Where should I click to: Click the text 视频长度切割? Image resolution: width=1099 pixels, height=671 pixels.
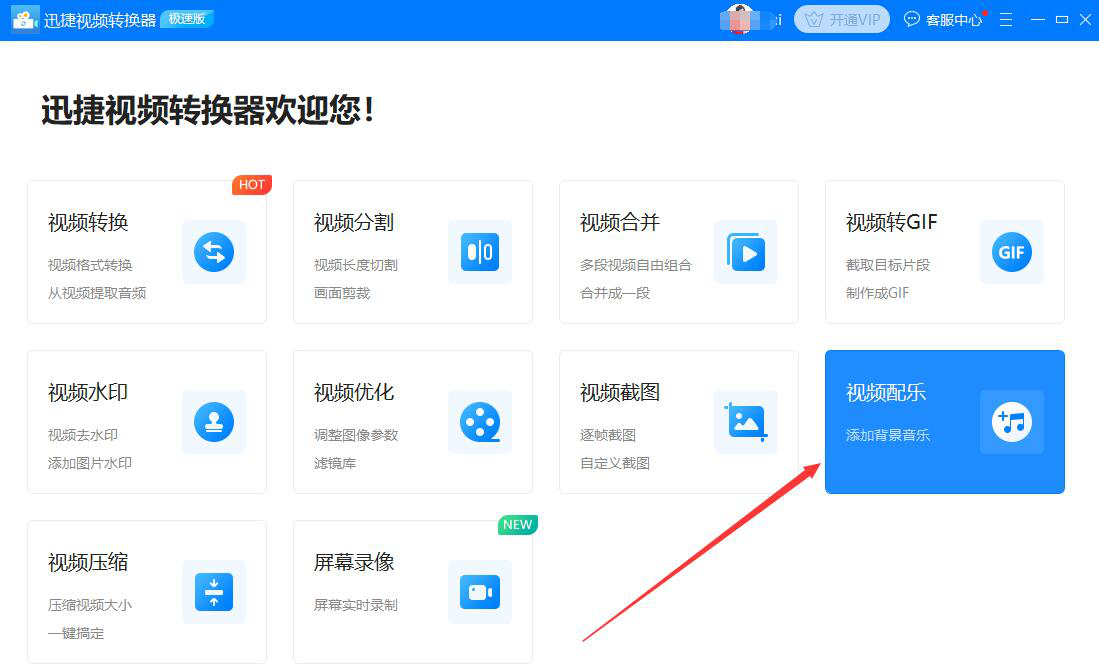pyautogui.click(x=355, y=265)
